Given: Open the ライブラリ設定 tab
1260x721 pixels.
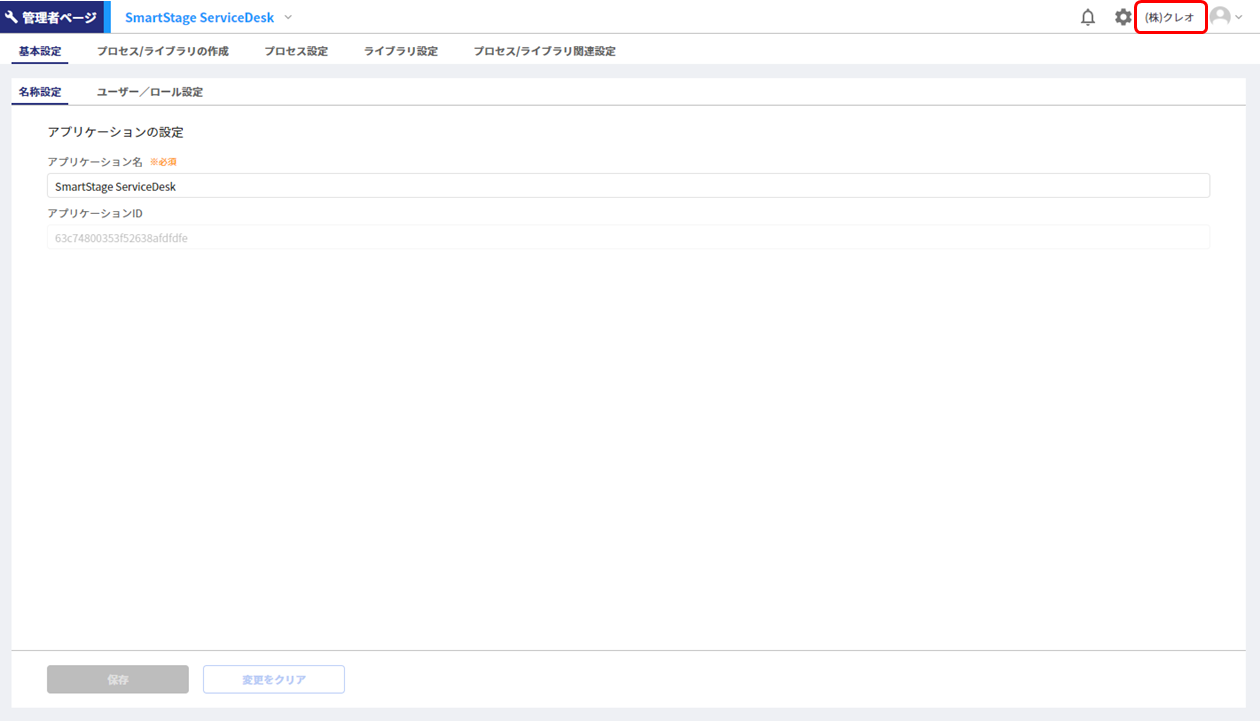Looking at the screenshot, I should (401, 51).
